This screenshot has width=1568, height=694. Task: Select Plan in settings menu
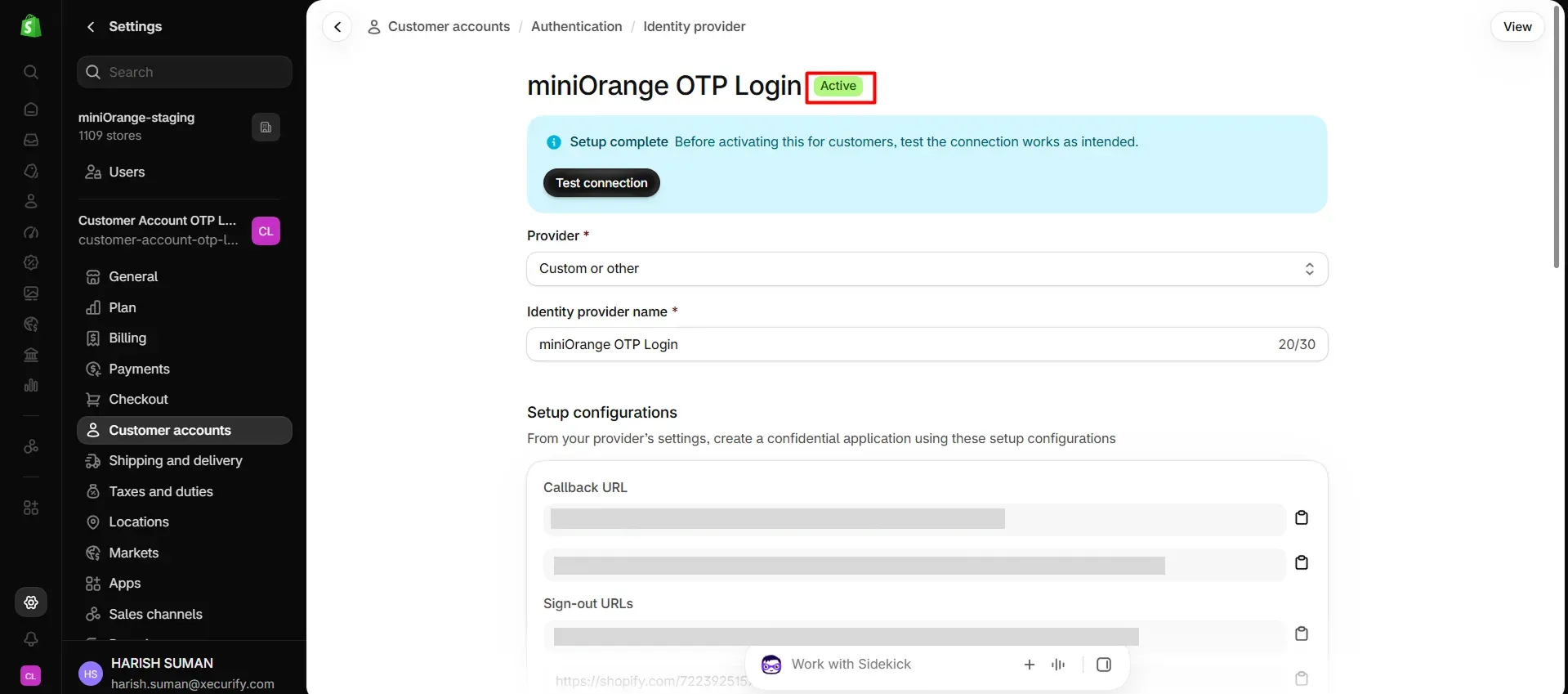[x=185, y=308]
